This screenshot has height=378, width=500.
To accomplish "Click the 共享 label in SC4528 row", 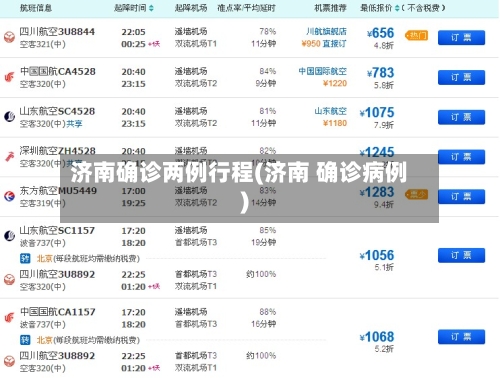I will (x=74, y=124).
